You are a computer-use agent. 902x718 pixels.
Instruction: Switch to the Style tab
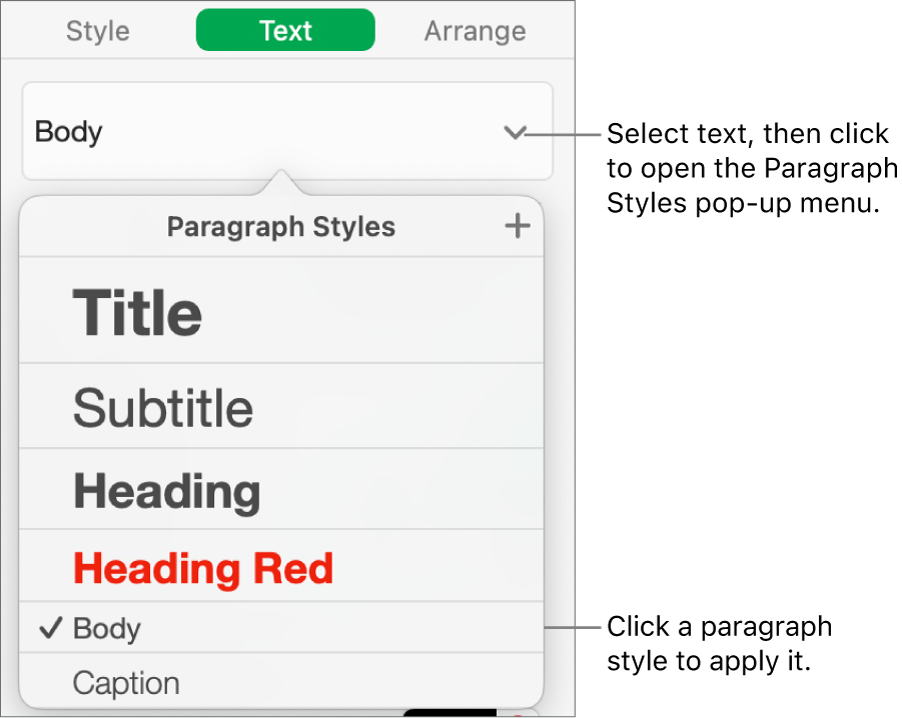pyautogui.click(x=99, y=31)
